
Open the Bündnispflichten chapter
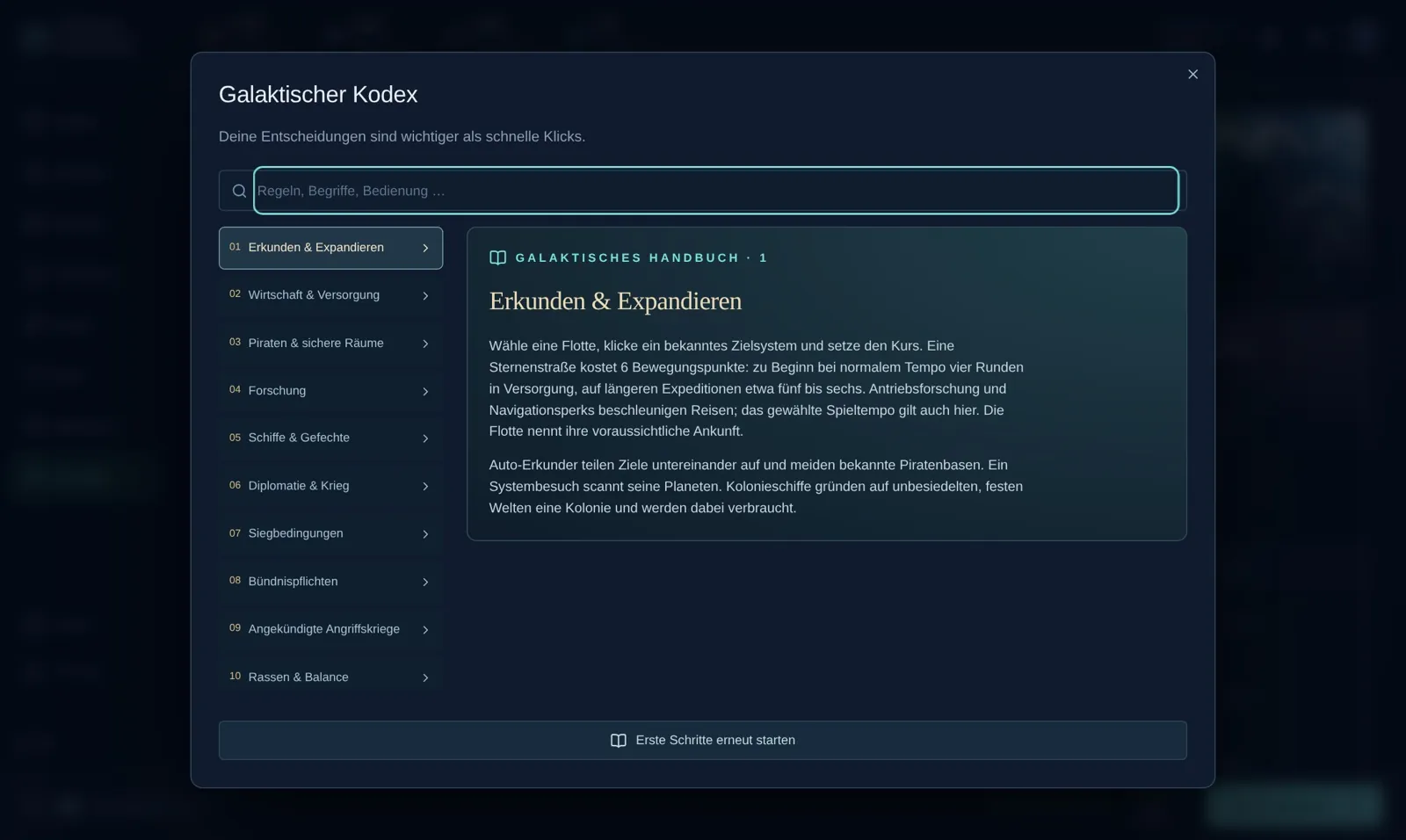click(x=330, y=582)
